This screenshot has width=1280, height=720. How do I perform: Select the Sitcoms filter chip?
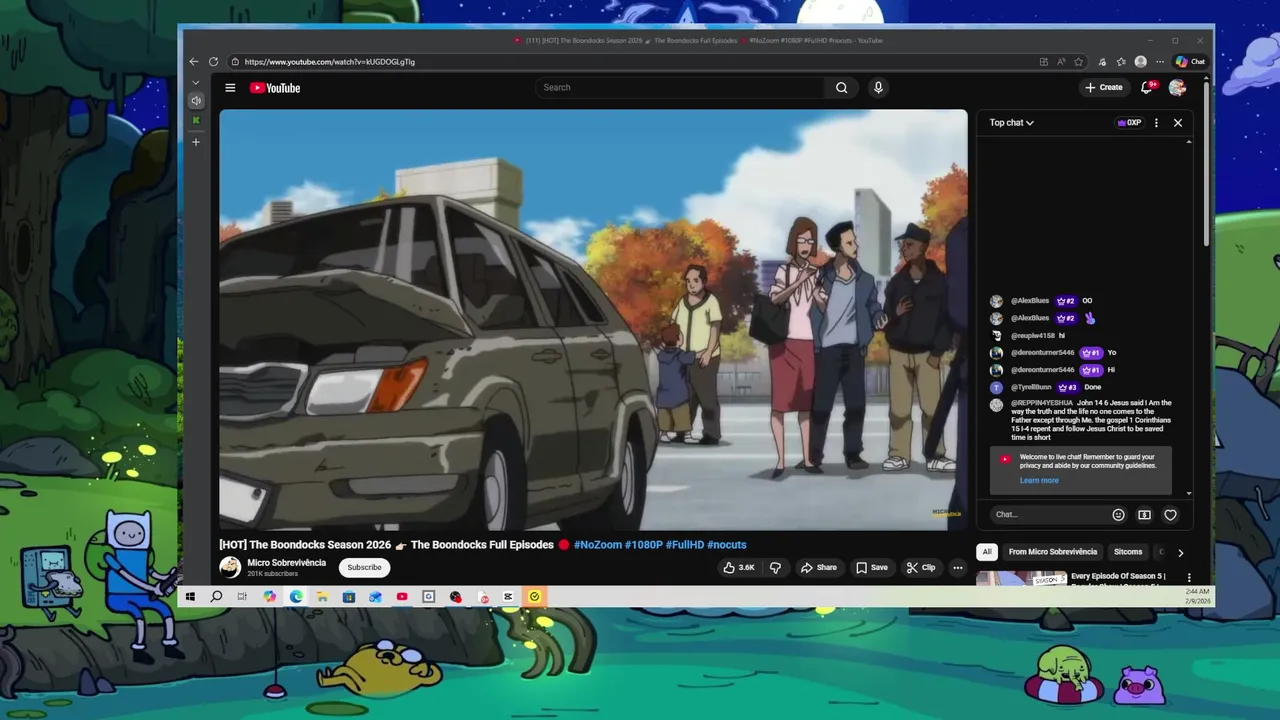point(1128,552)
